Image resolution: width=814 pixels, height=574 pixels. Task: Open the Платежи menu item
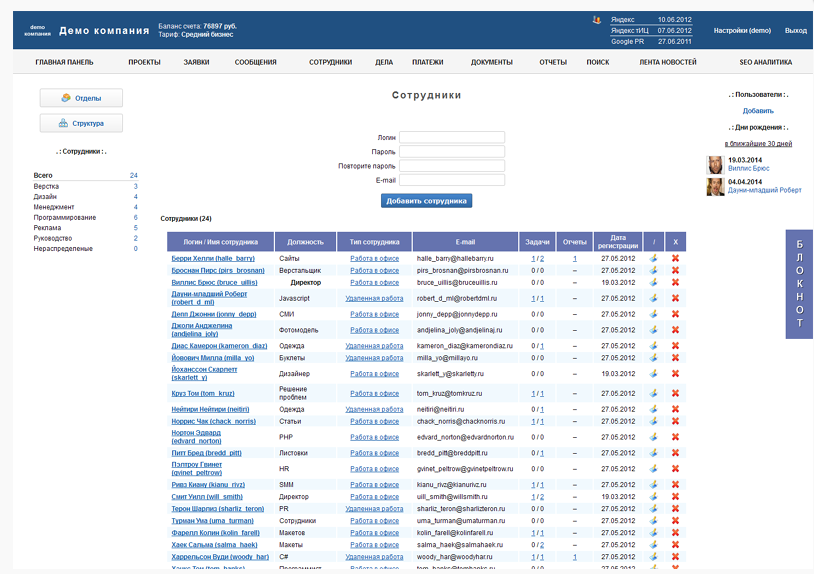[x=428, y=62]
